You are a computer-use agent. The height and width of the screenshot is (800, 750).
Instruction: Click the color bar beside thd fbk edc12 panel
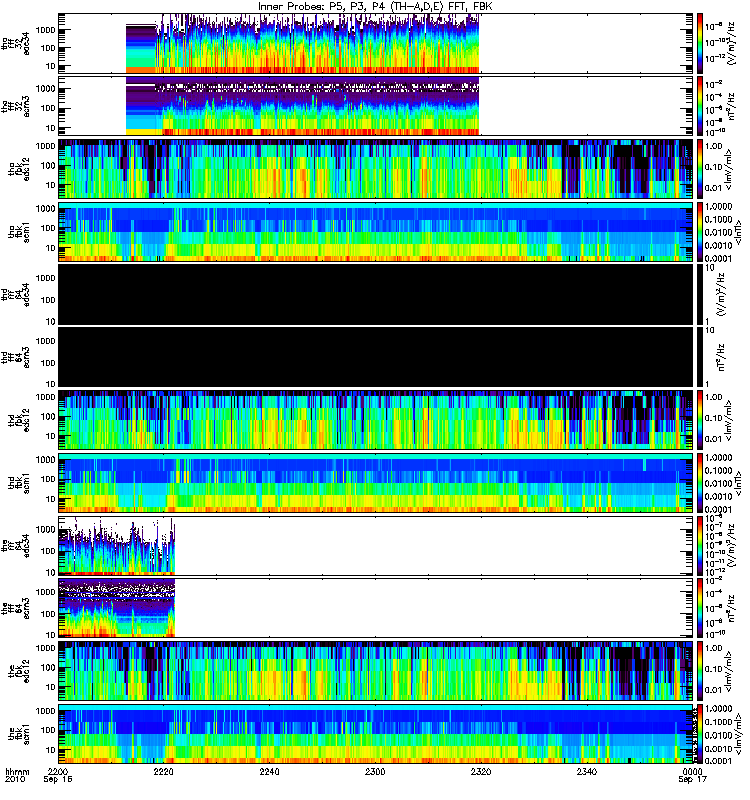click(x=700, y=420)
